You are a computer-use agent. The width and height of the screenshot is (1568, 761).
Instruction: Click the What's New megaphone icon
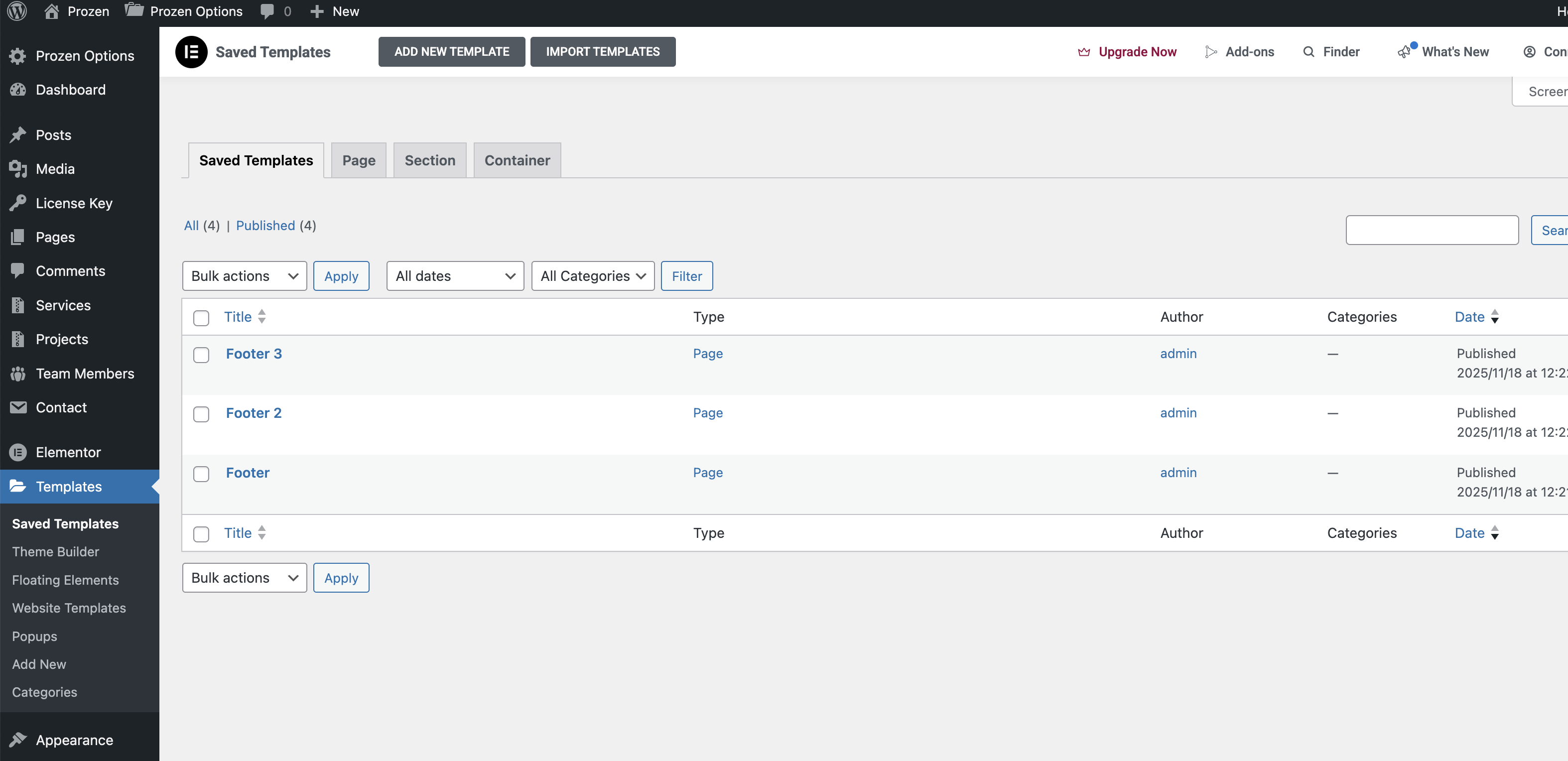(1404, 52)
